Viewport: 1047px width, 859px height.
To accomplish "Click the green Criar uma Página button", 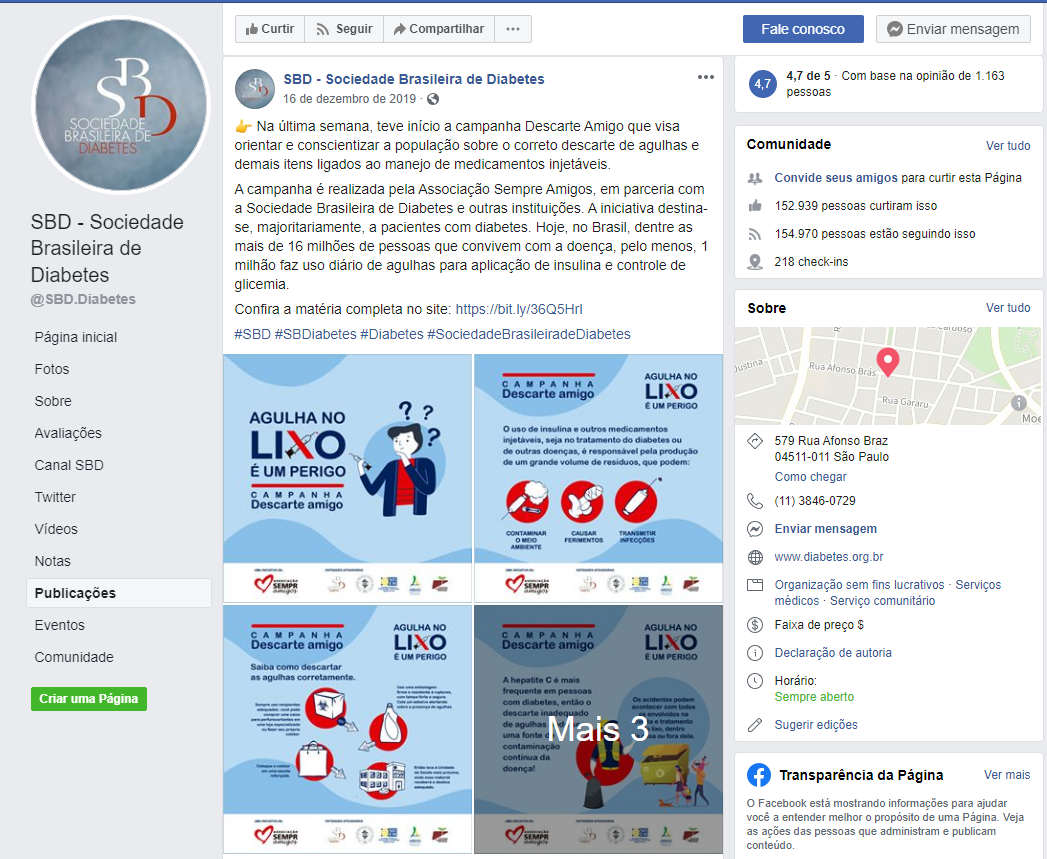I will pyautogui.click(x=89, y=699).
